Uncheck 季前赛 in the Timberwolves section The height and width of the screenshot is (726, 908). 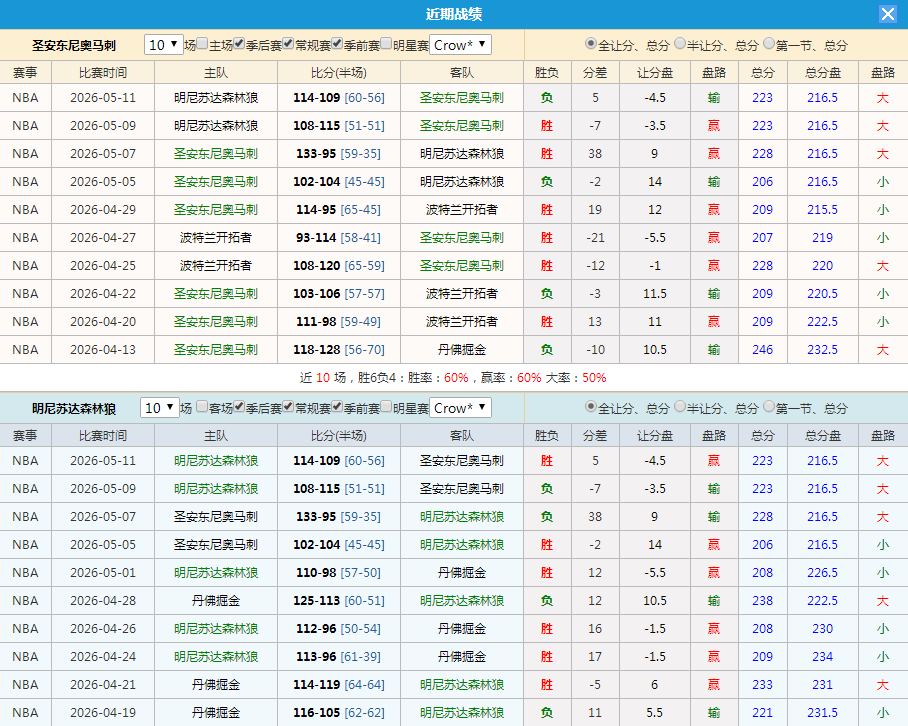[337, 406]
